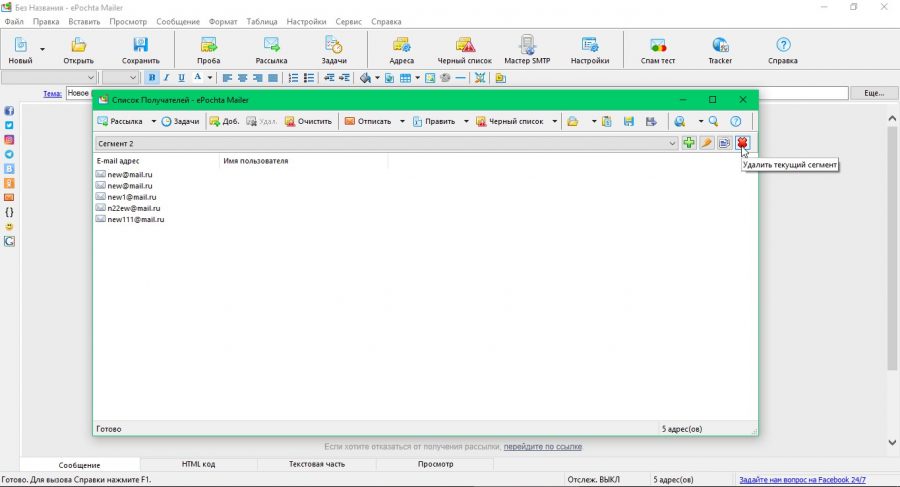Click the Тема link label
Image resolution: width=900 pixels, height=487 pixels.
(x=52, y=94)
